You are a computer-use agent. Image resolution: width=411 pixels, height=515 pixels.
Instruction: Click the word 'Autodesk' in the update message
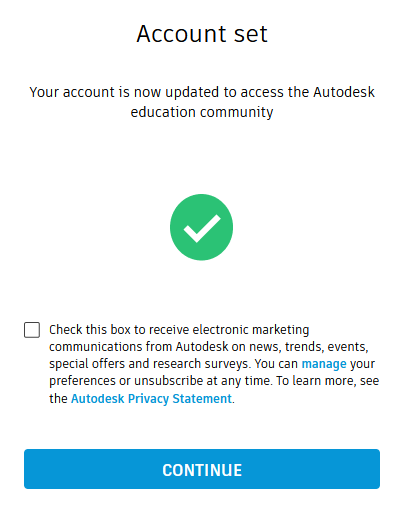[344, 92]
